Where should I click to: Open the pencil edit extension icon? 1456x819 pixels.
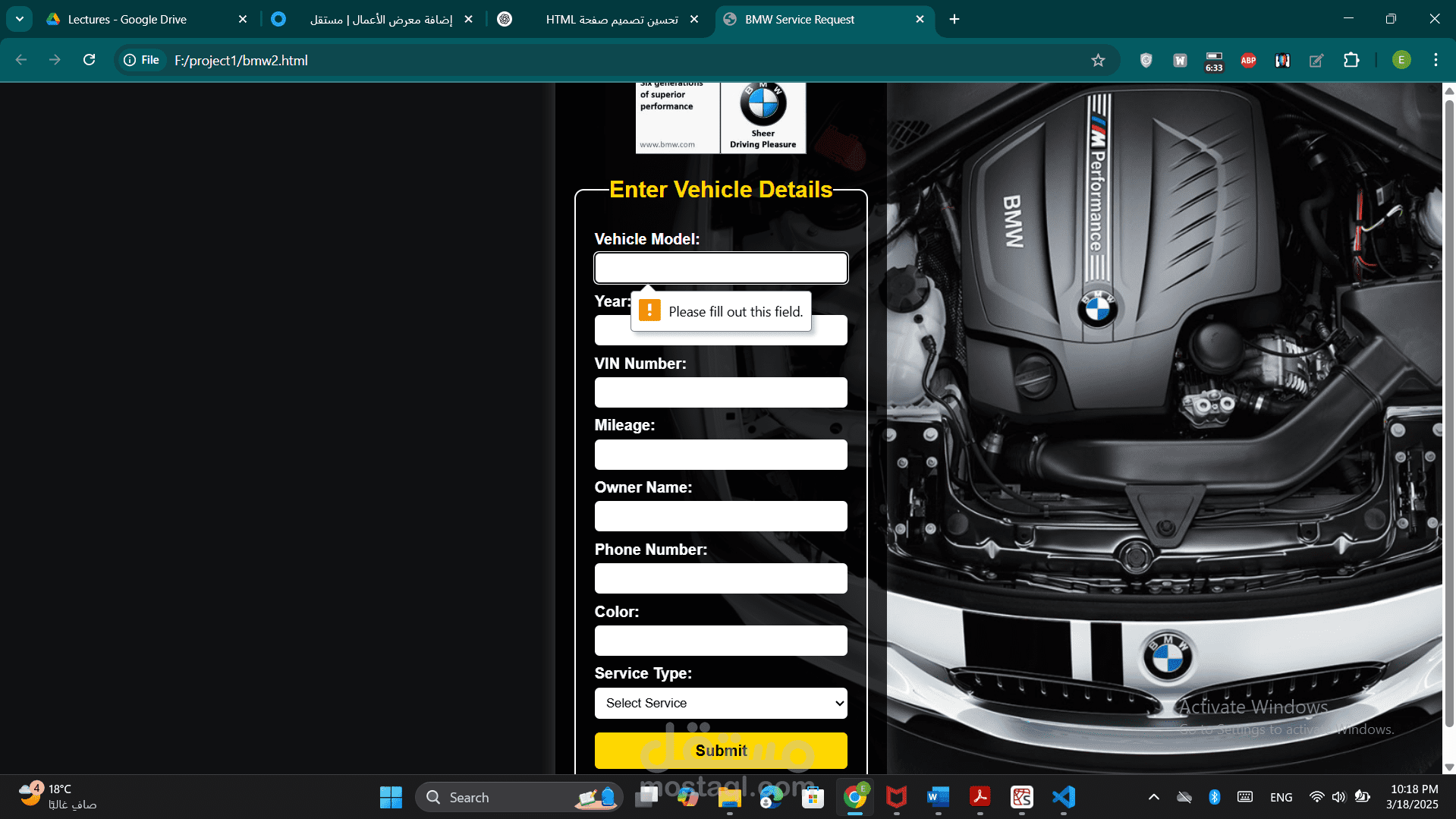coord(1316,60)
